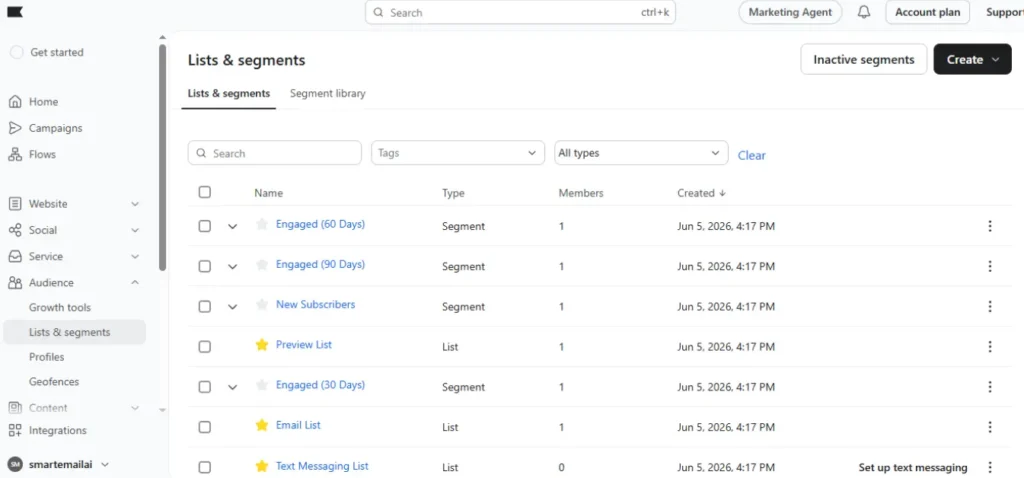Check the New Subscribers row checkbox
The width and height of the screenshot is (1024, 478).
tap(205, 306)
